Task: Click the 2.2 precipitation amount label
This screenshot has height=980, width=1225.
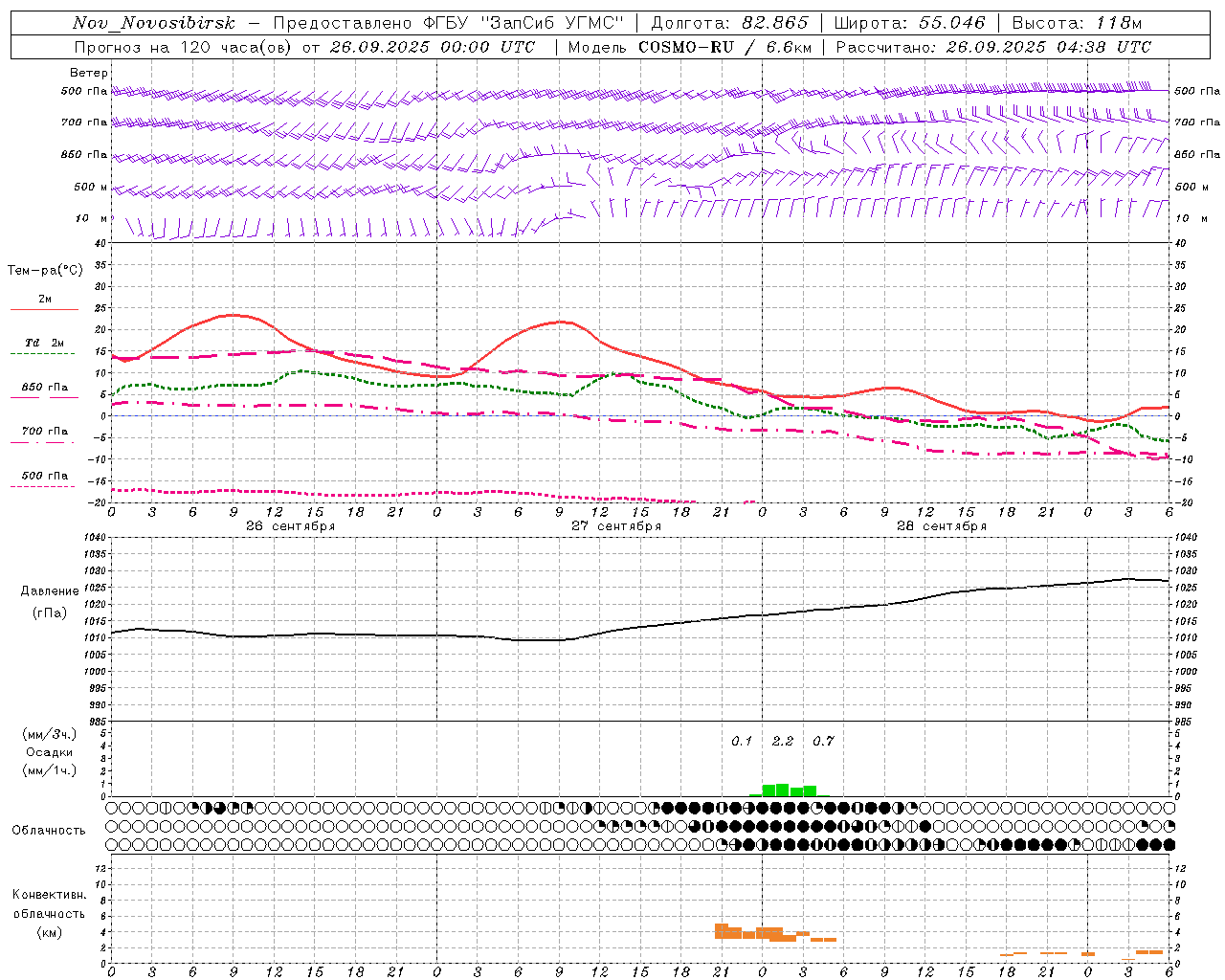Action: (x=783, y=741)
